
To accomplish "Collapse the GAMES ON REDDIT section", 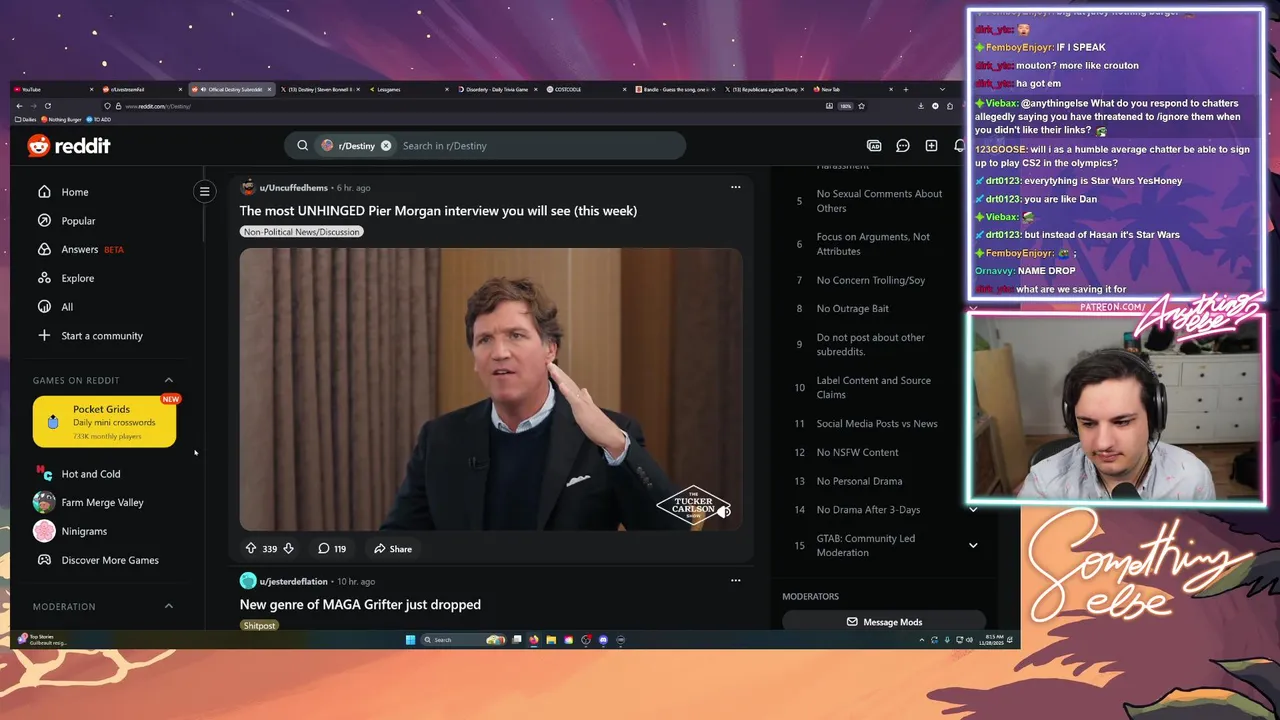I will (x=168, y=380).
